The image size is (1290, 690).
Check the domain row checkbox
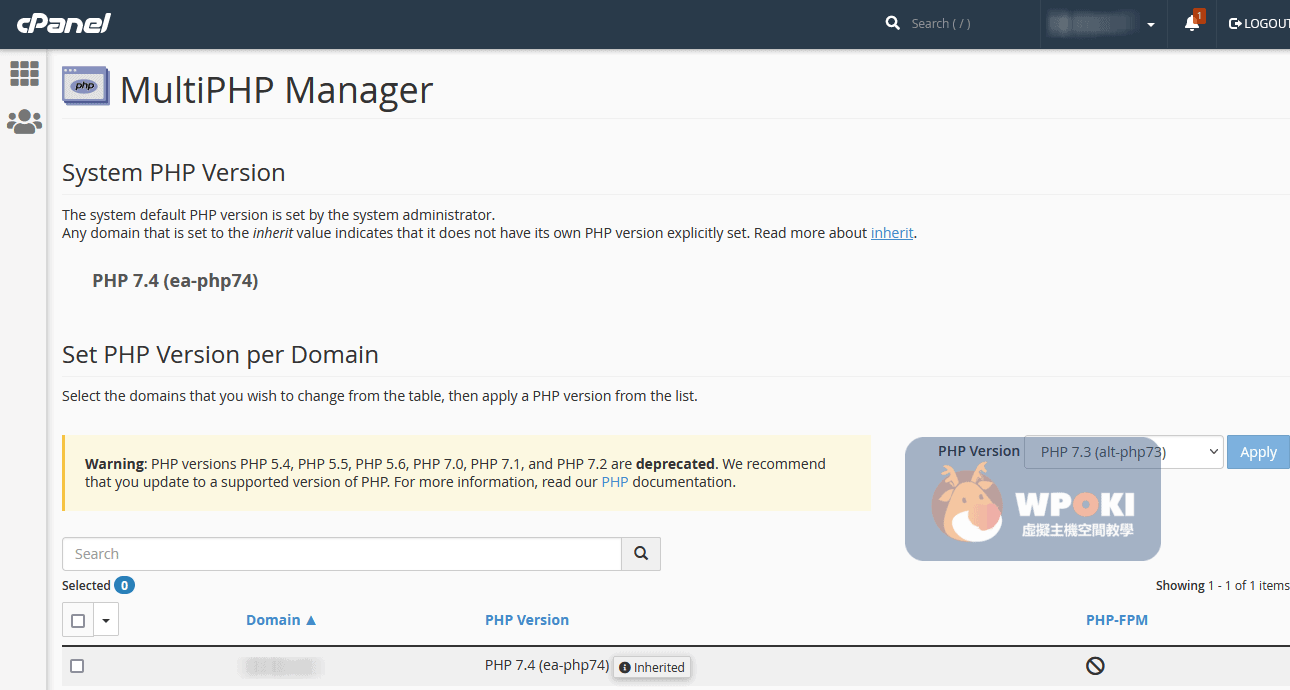[x=77, y=666]
